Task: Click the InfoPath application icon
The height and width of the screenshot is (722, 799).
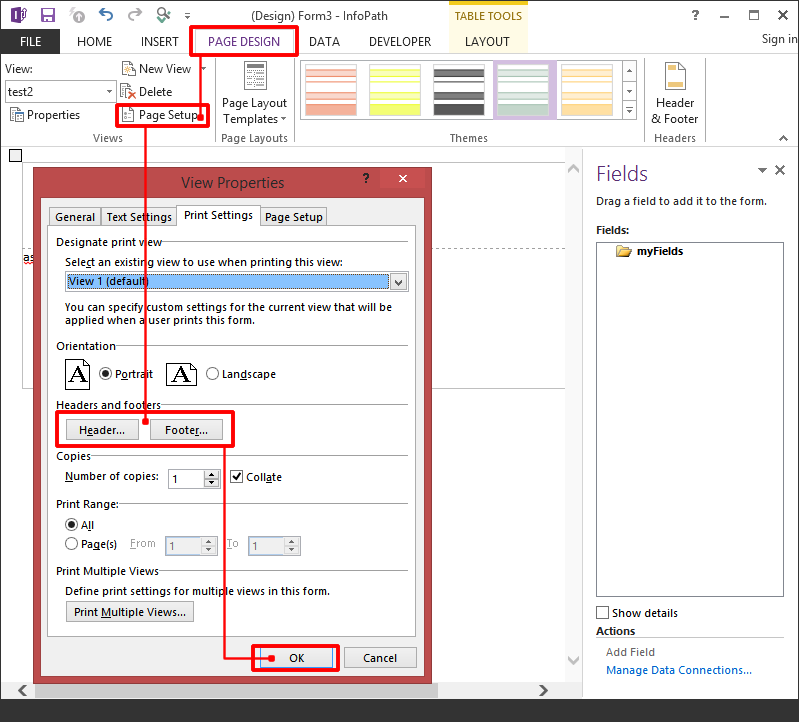Action: 19,15
